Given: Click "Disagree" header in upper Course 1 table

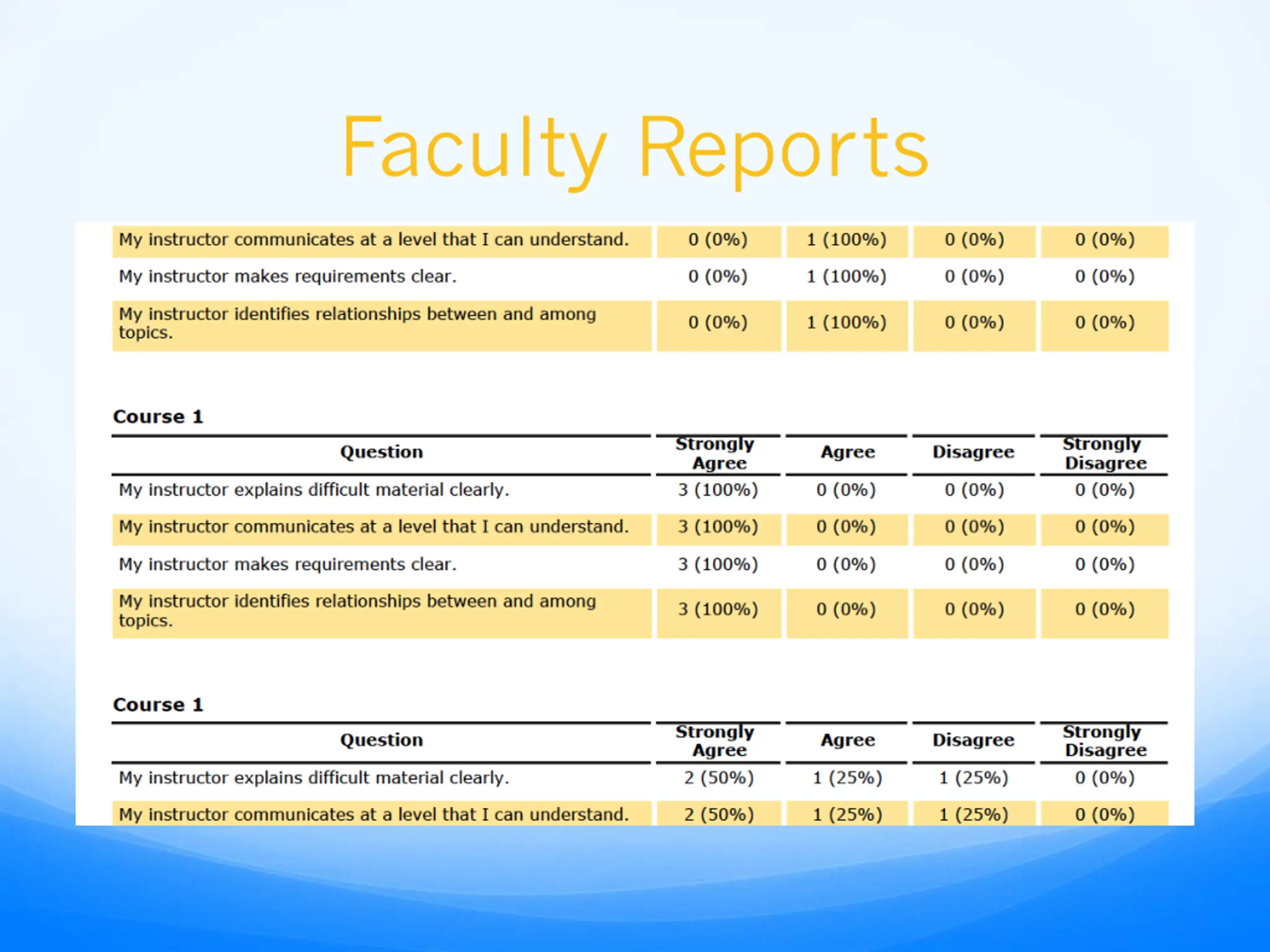Looking at the screenshot, I should tap(973, 452).
